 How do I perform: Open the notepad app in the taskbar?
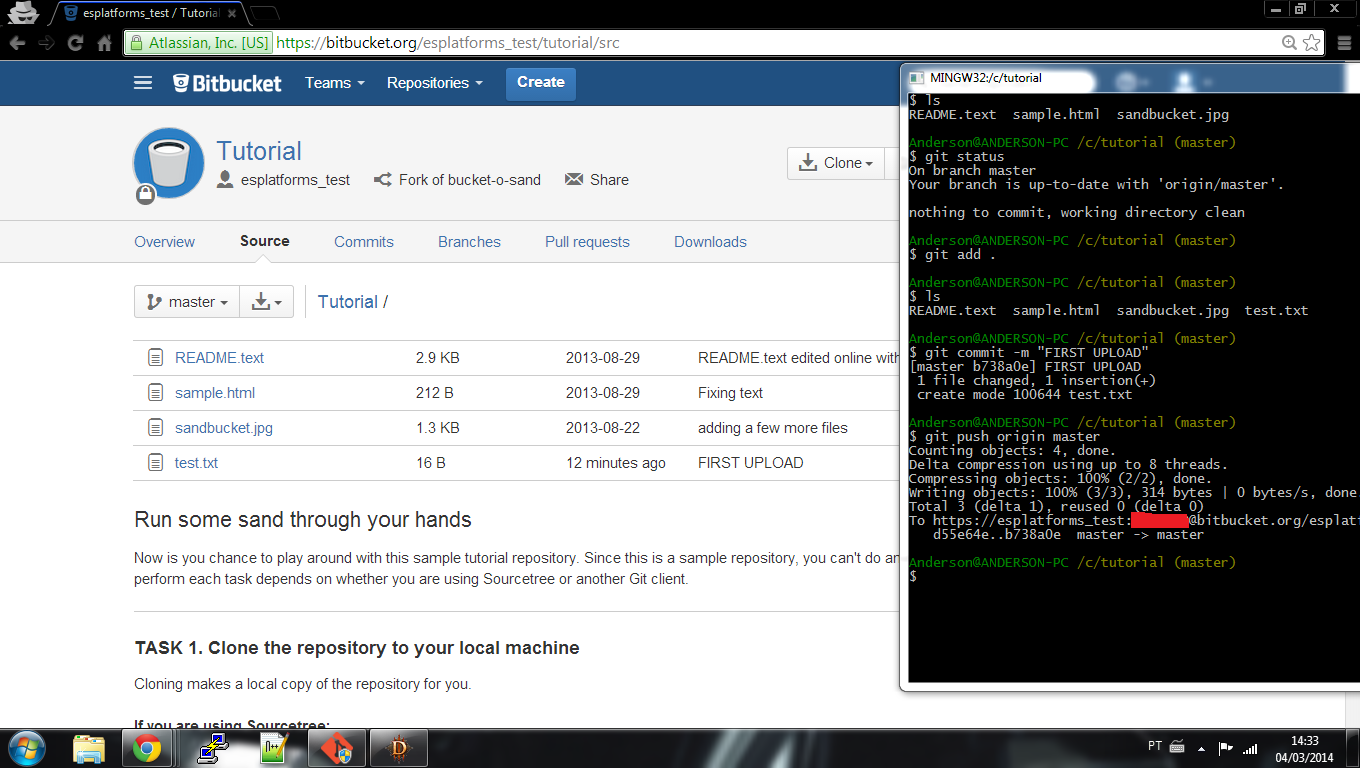click(273, 748)
